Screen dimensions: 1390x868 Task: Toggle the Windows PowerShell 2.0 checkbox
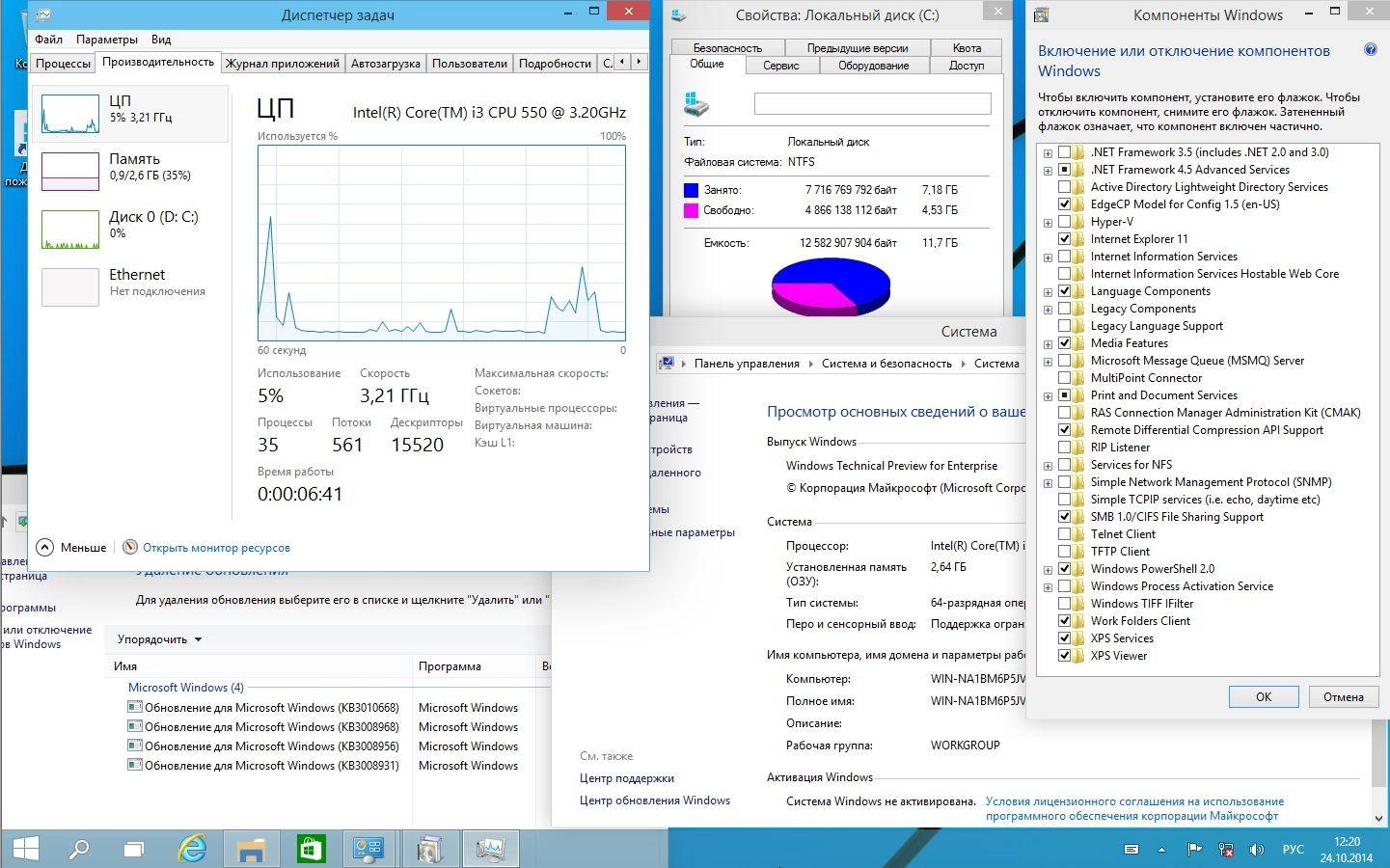pyautogui.click(x=1065, y=569)
